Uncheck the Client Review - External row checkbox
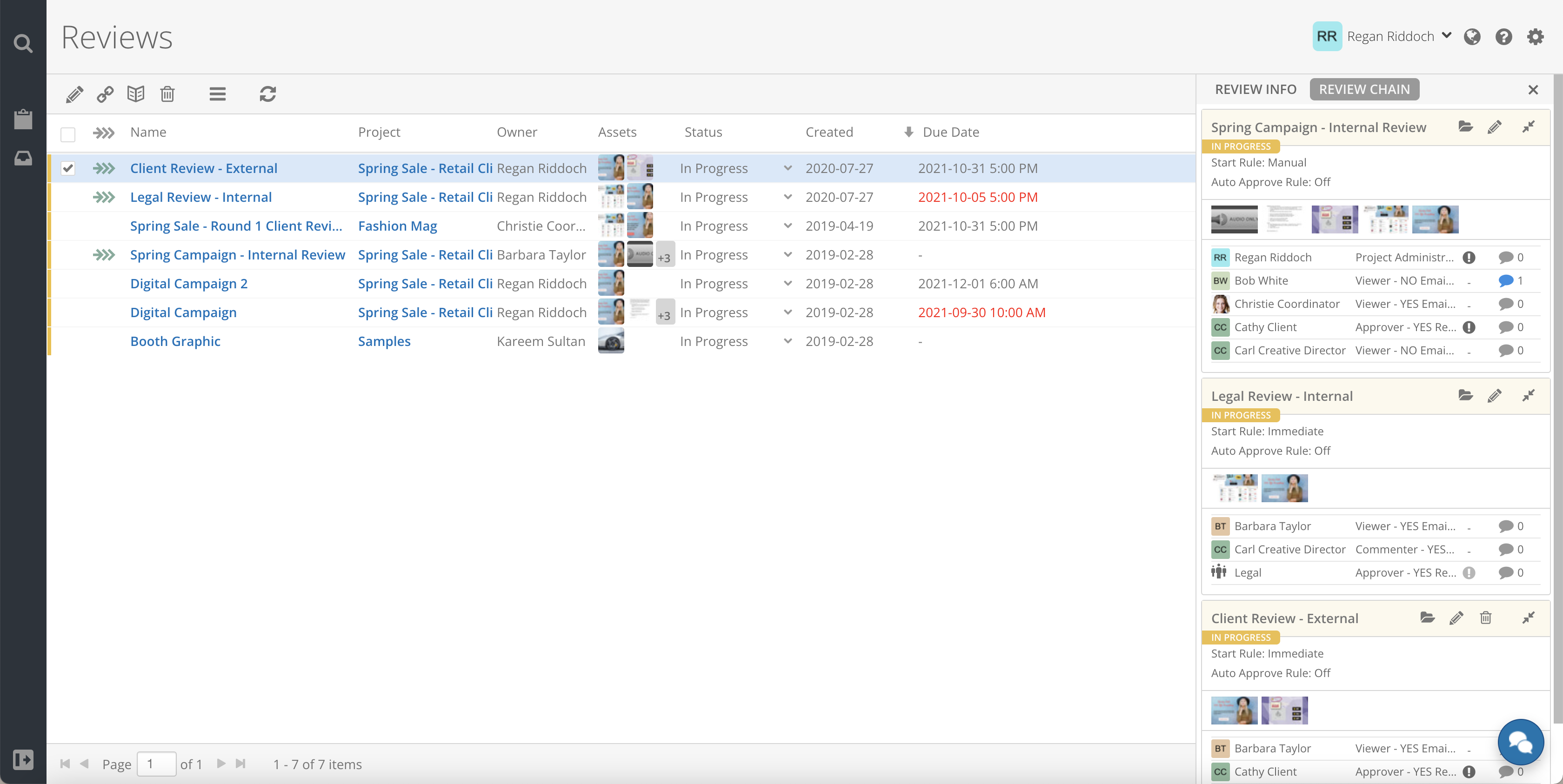Viewport: 1563px width, 784px height. coord(68,168)
